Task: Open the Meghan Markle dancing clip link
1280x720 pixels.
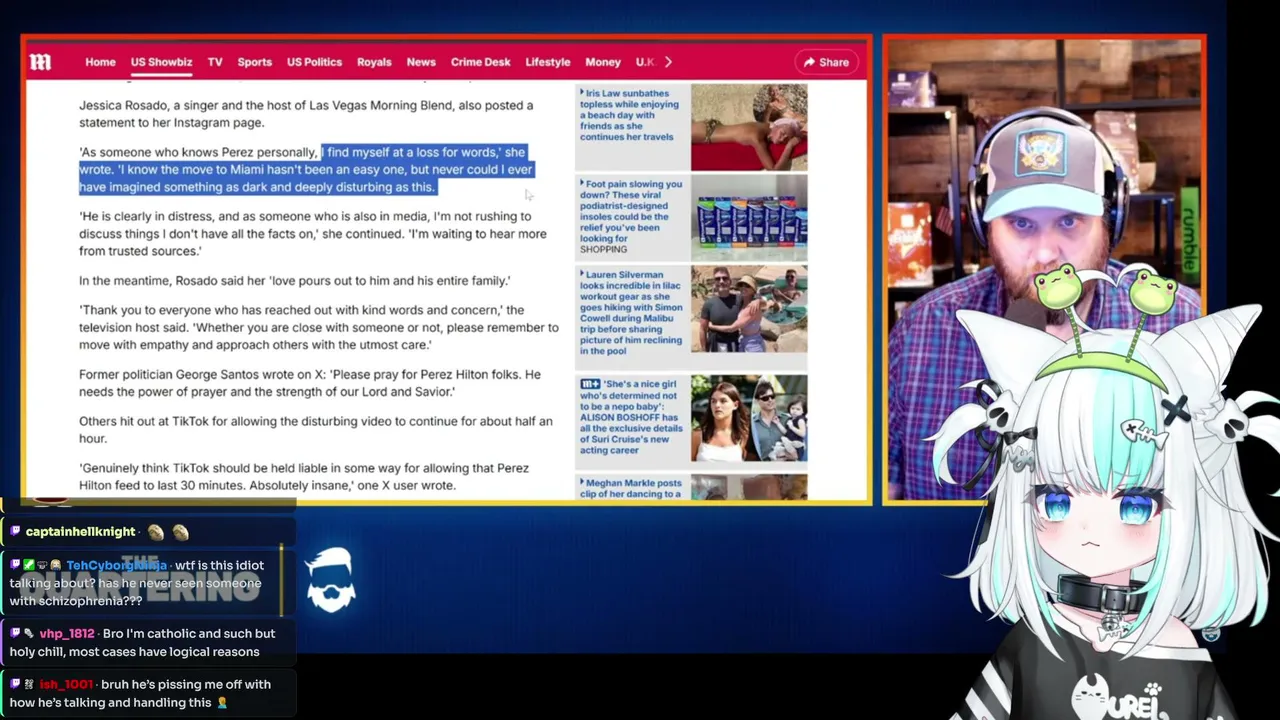Action: [631, 488]
